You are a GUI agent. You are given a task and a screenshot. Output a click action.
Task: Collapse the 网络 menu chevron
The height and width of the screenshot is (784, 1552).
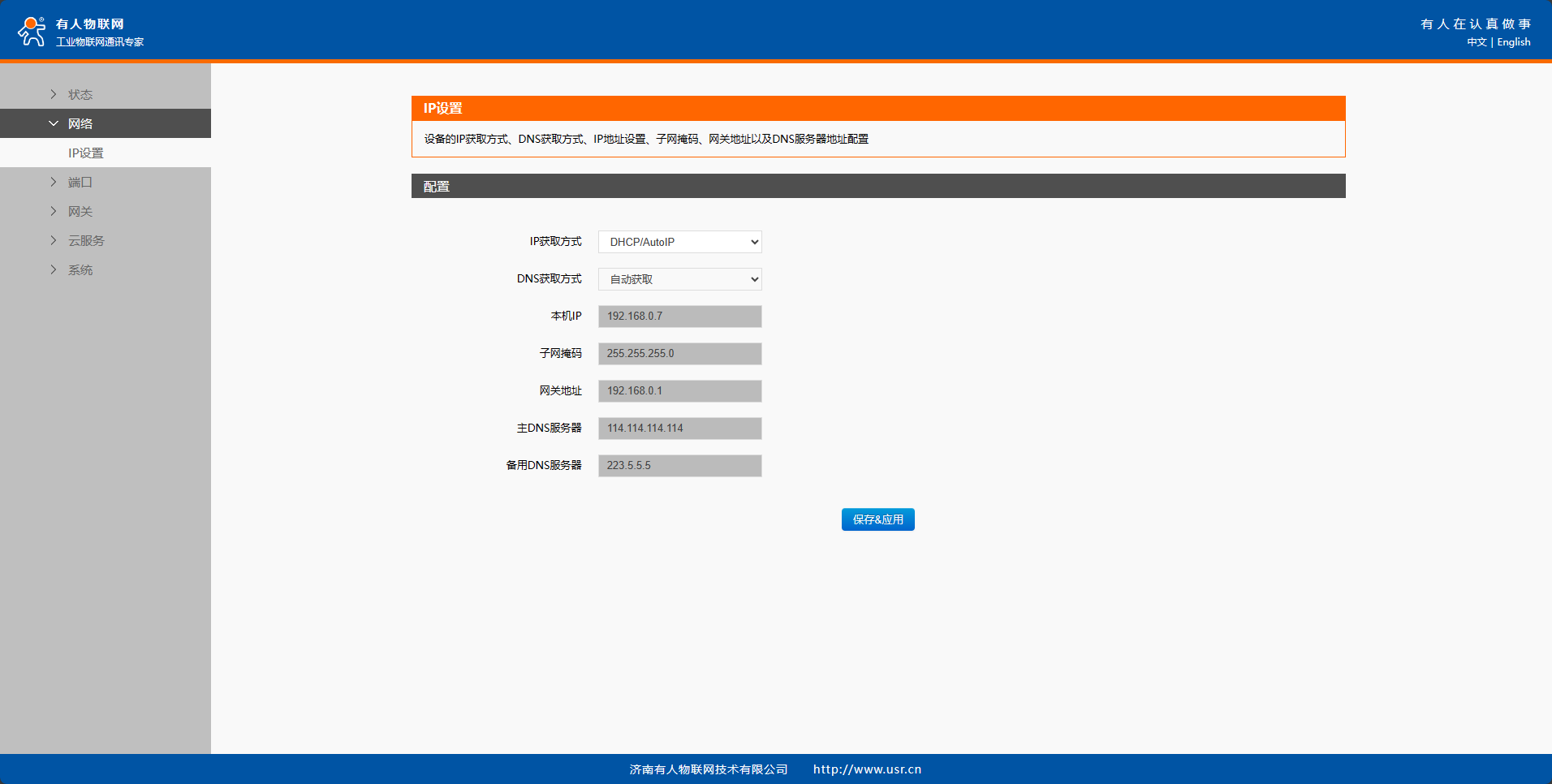click(x=54, y=123)
